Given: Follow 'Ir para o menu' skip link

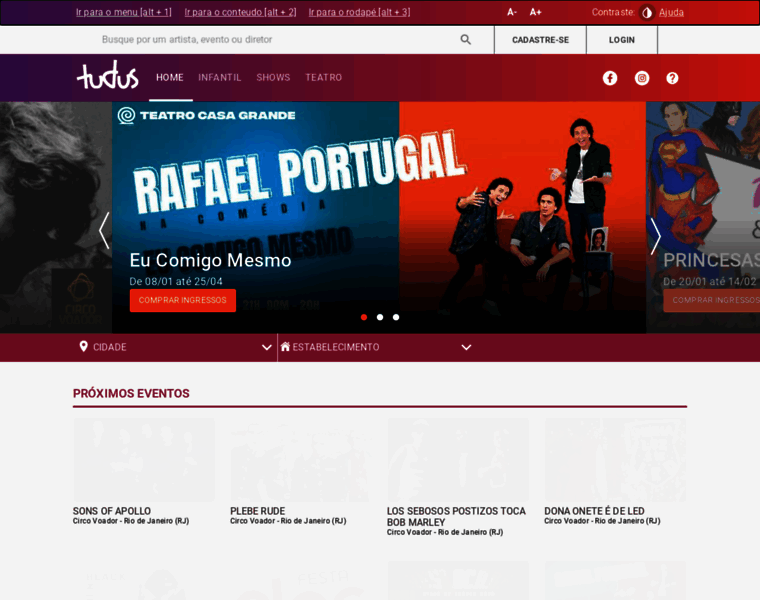Looking at the screenshot, I should (x=124, y=12).
